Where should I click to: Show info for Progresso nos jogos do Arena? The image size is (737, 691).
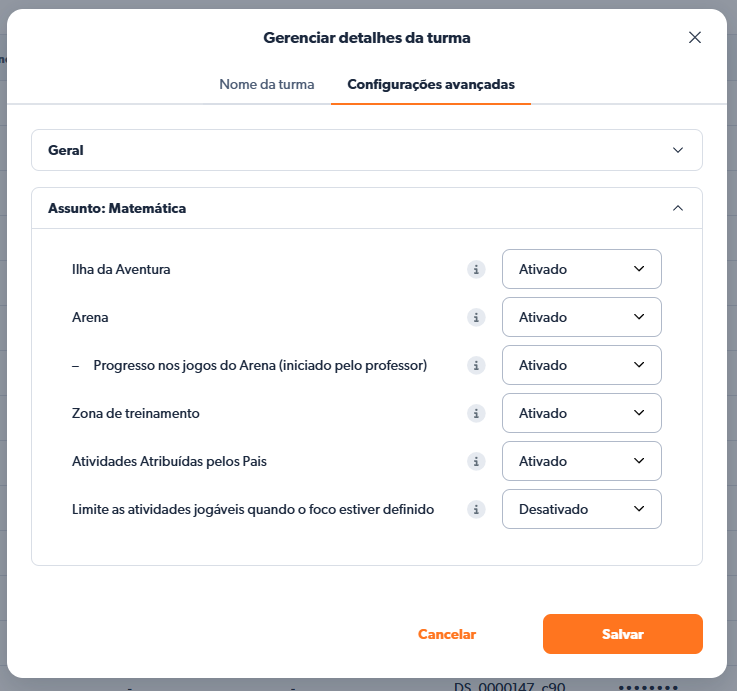476,365
